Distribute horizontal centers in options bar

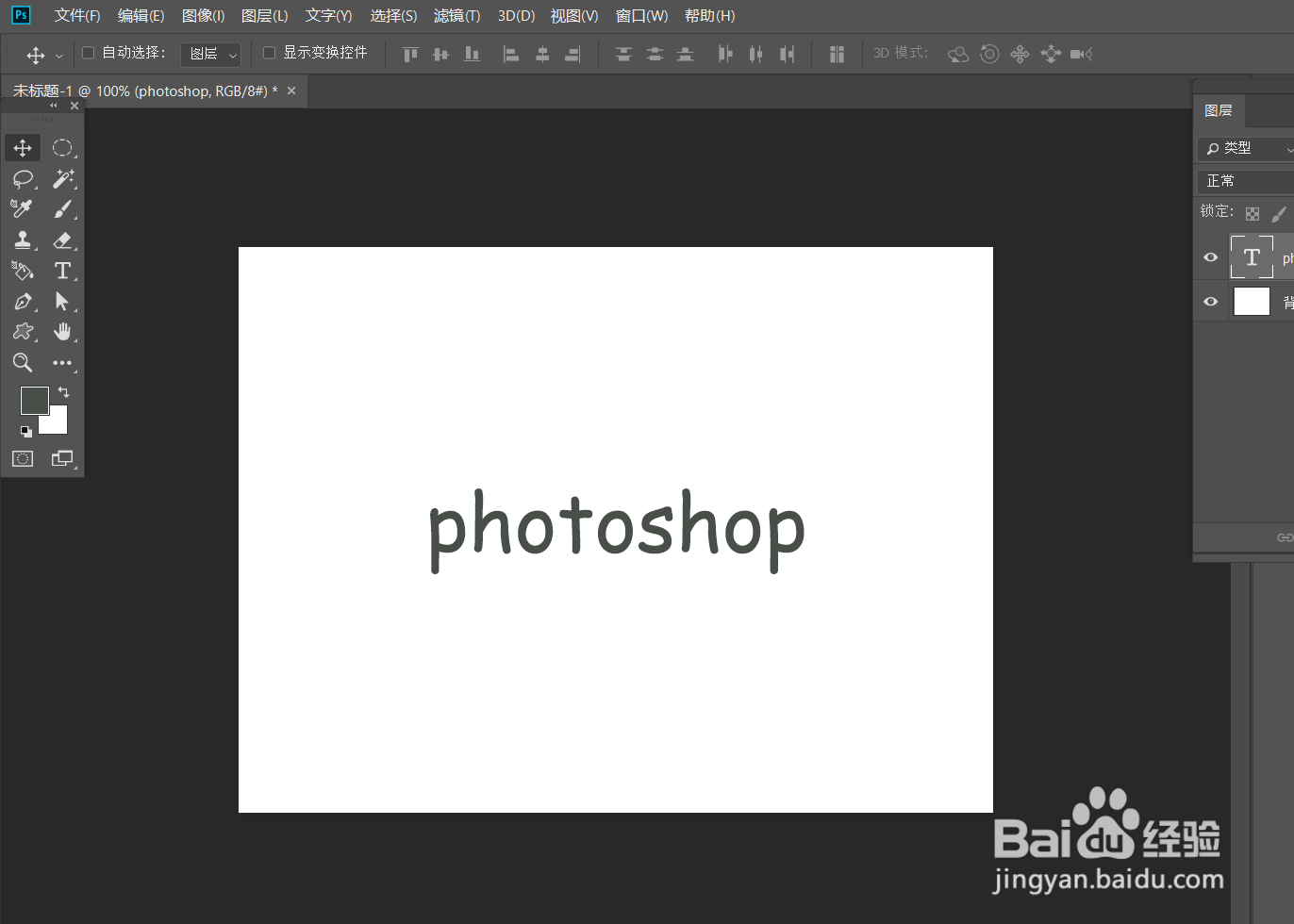[x=755, y=54]
